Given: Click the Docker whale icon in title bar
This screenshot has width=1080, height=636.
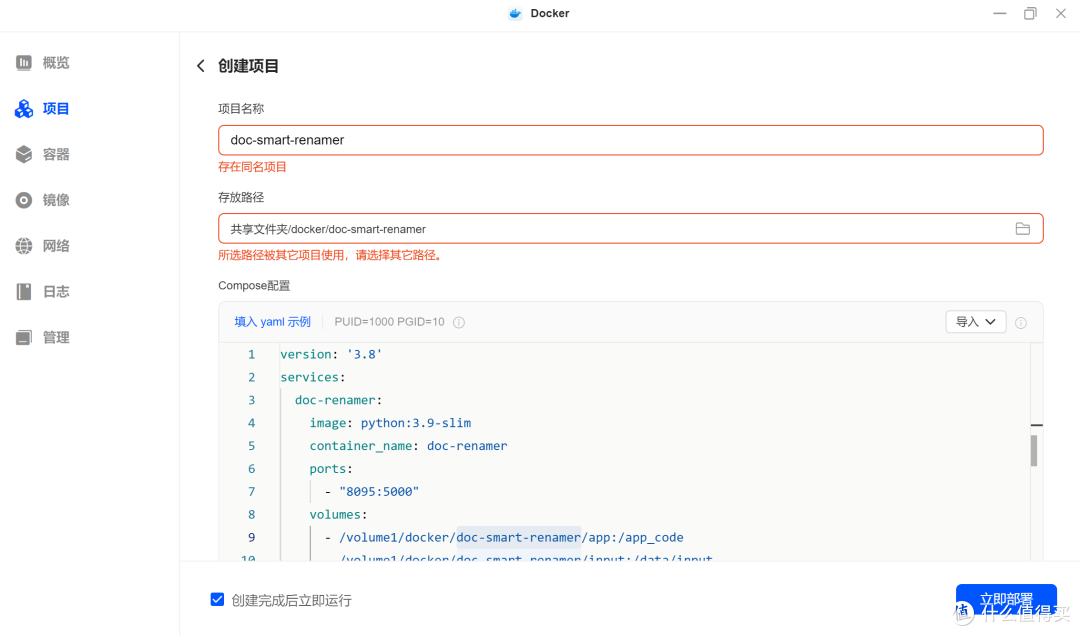Looking at the screenshot, I should point(515,14).
